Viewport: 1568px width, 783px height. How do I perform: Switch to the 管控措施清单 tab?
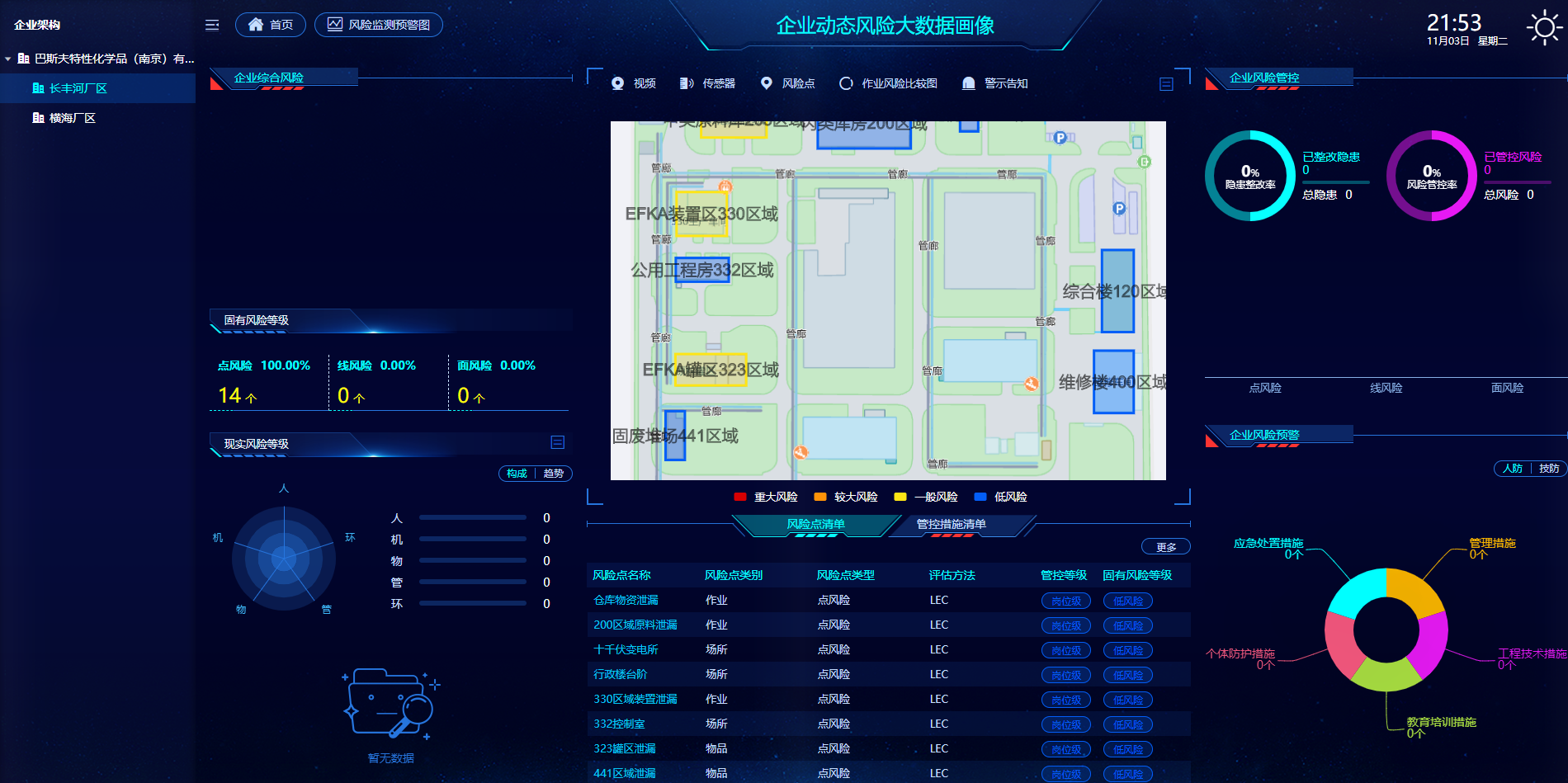coord(951,525)
